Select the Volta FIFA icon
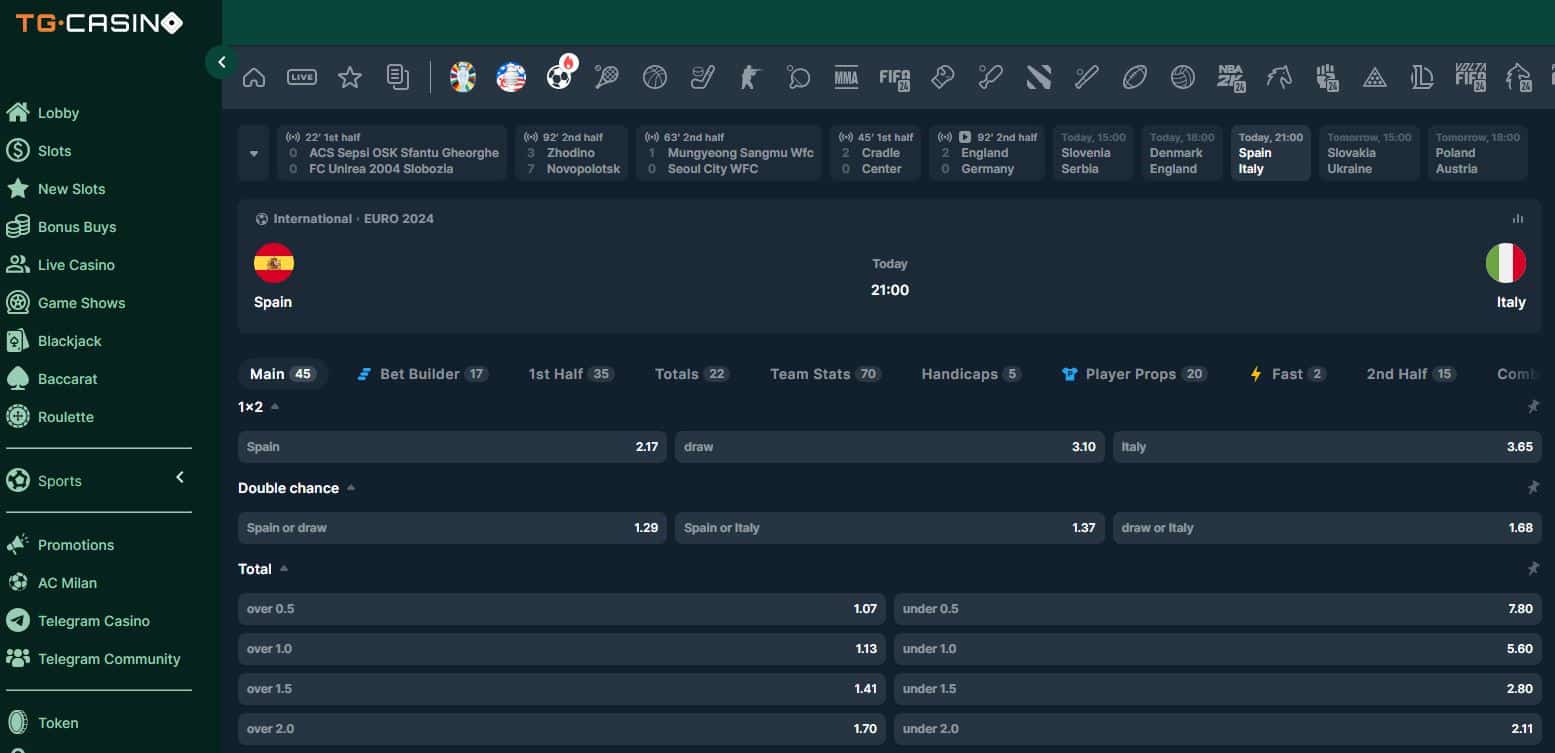This screenshot has height=753, width=1555. tap(1471, 77)
